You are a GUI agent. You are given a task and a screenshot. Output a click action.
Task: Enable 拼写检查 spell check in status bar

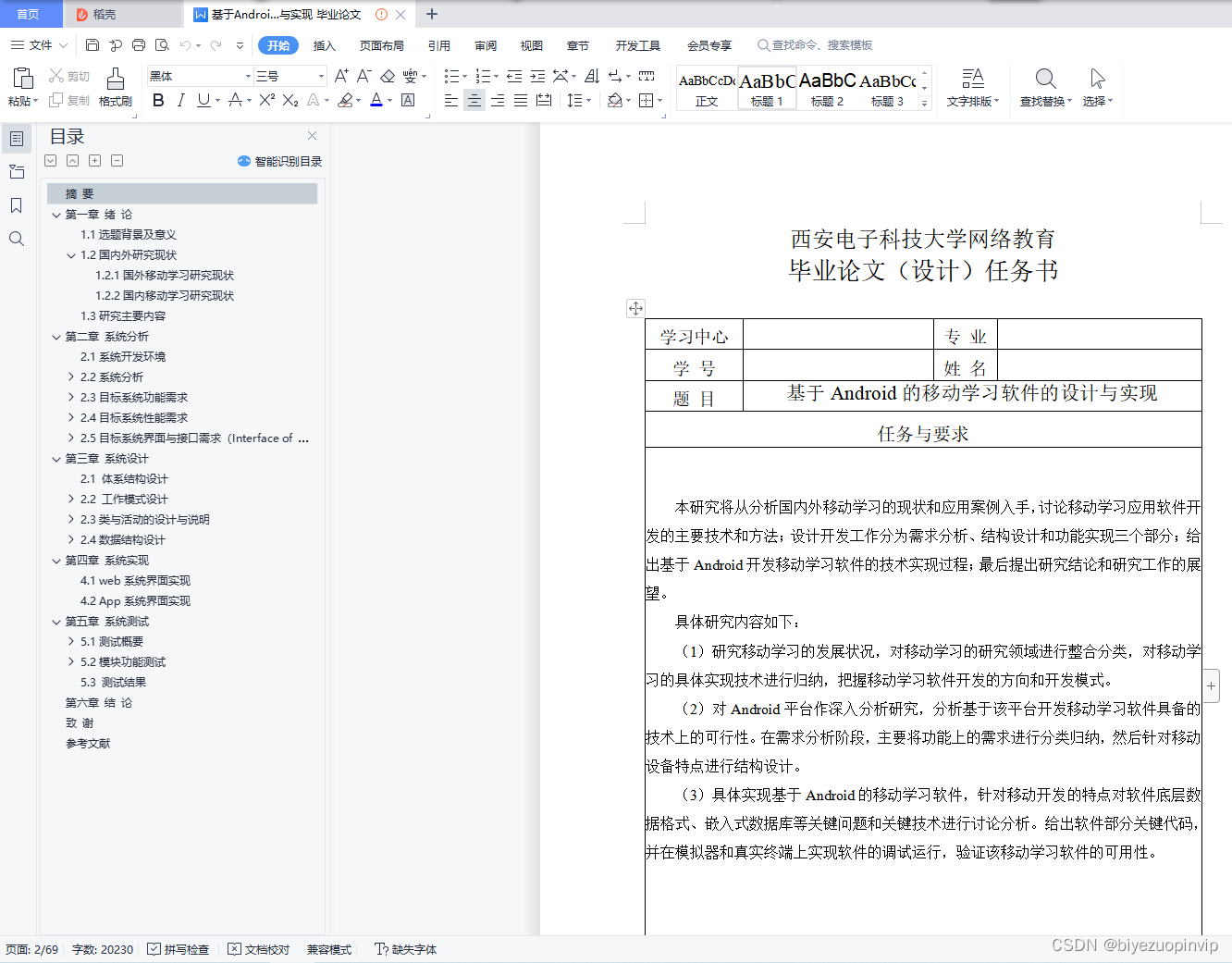point(178,949)
